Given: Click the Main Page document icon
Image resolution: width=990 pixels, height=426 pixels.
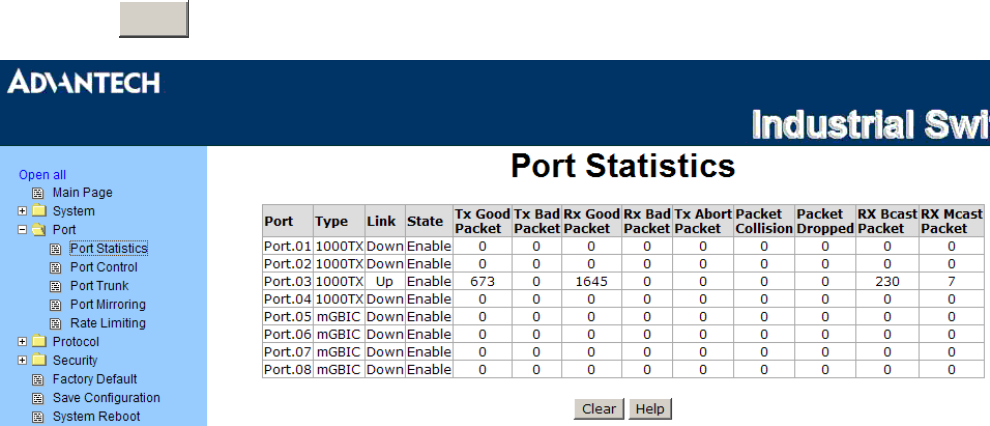Looking at the screenshot, I should pyautogui.click(x=38, y=193).
